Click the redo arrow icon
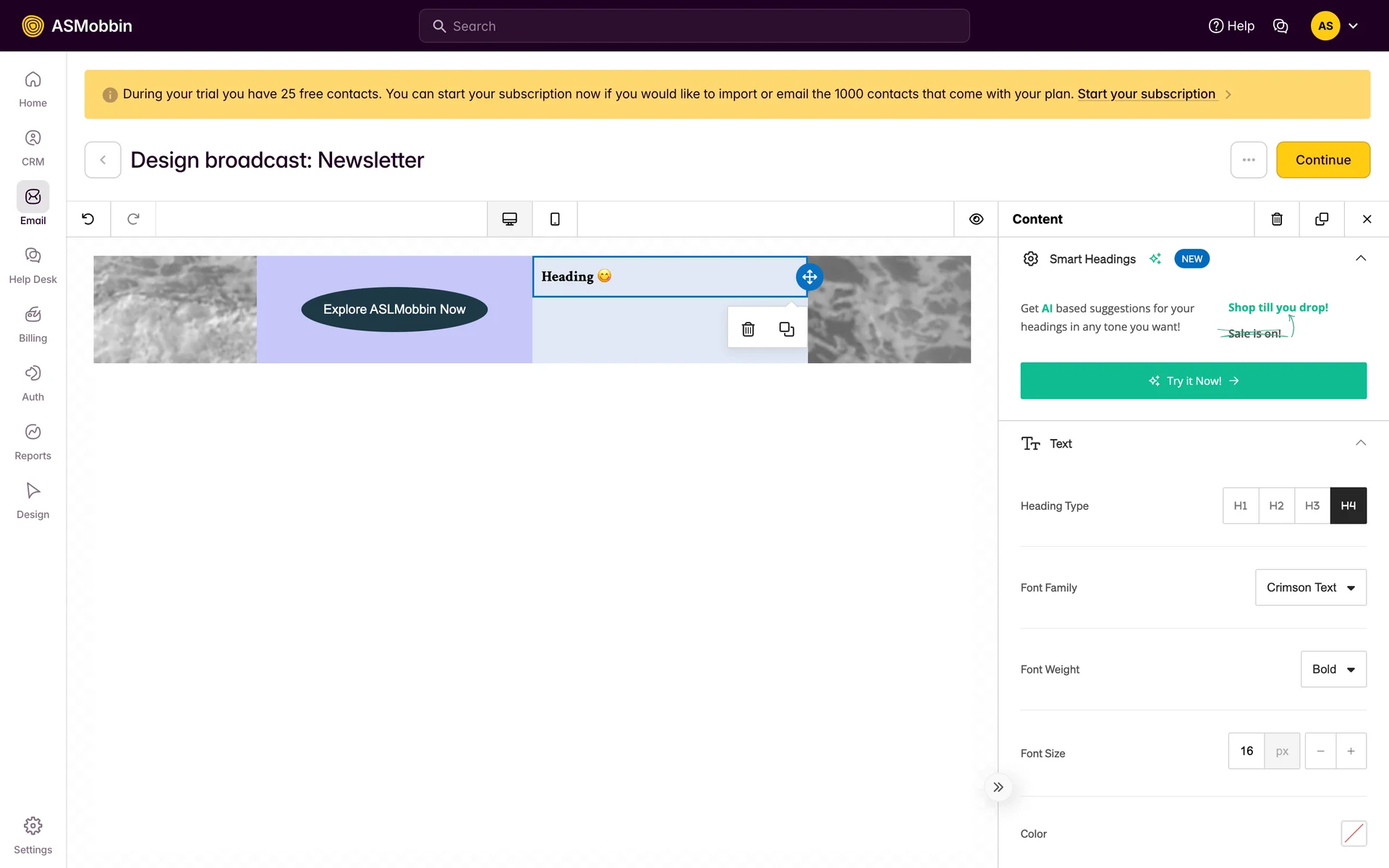 (x=133, y=219)
